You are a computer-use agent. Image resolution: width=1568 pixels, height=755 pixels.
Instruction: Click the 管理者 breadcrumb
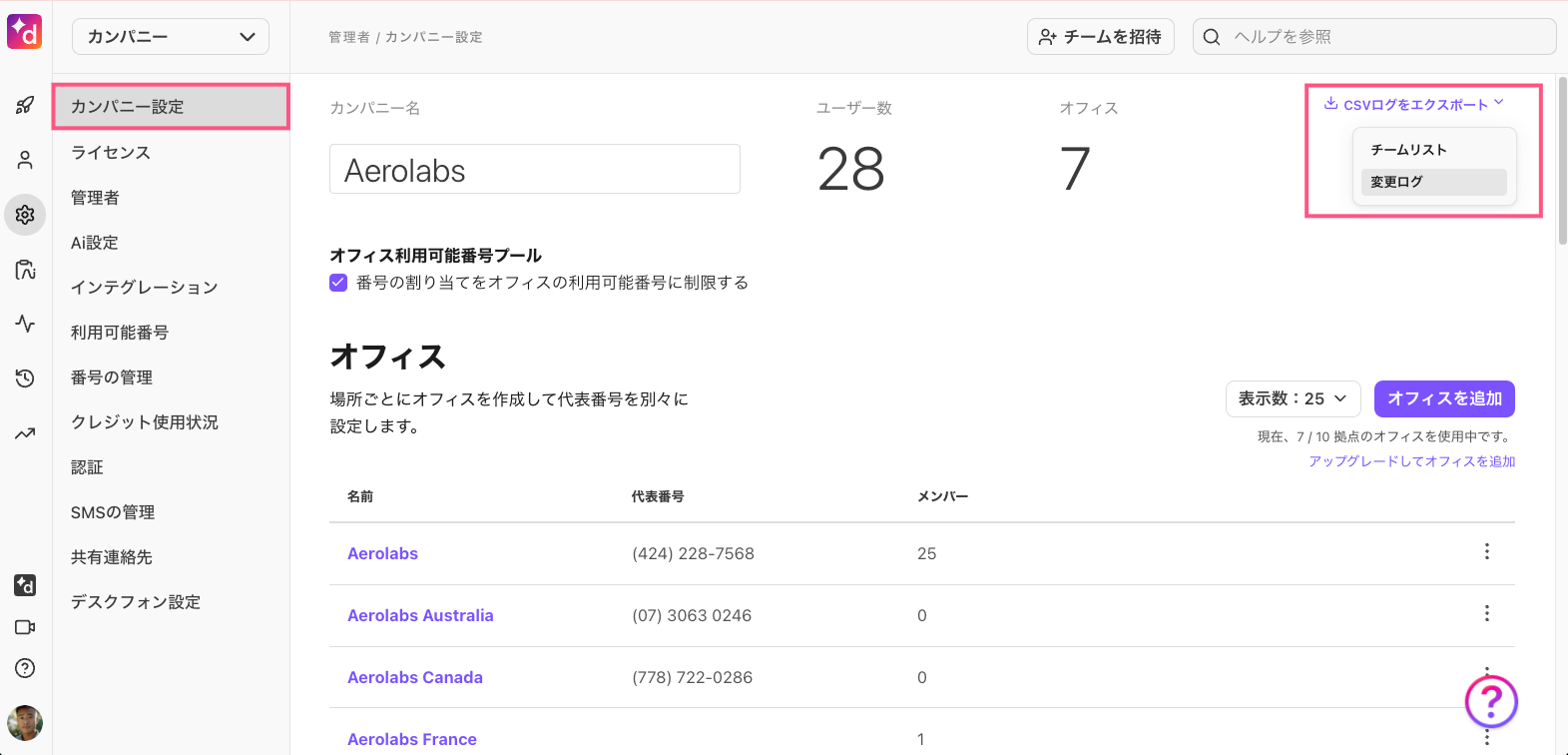pyautogui.click(x=349, y=37)
